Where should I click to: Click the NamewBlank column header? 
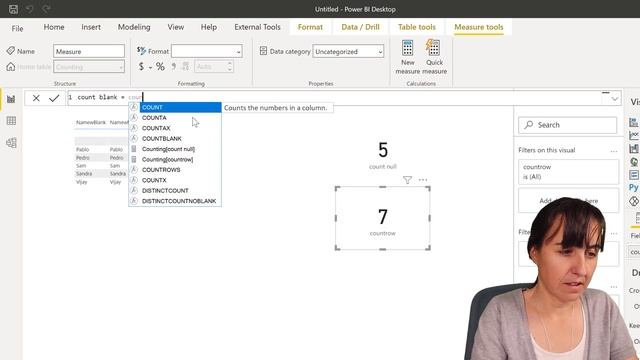[91, 122]
